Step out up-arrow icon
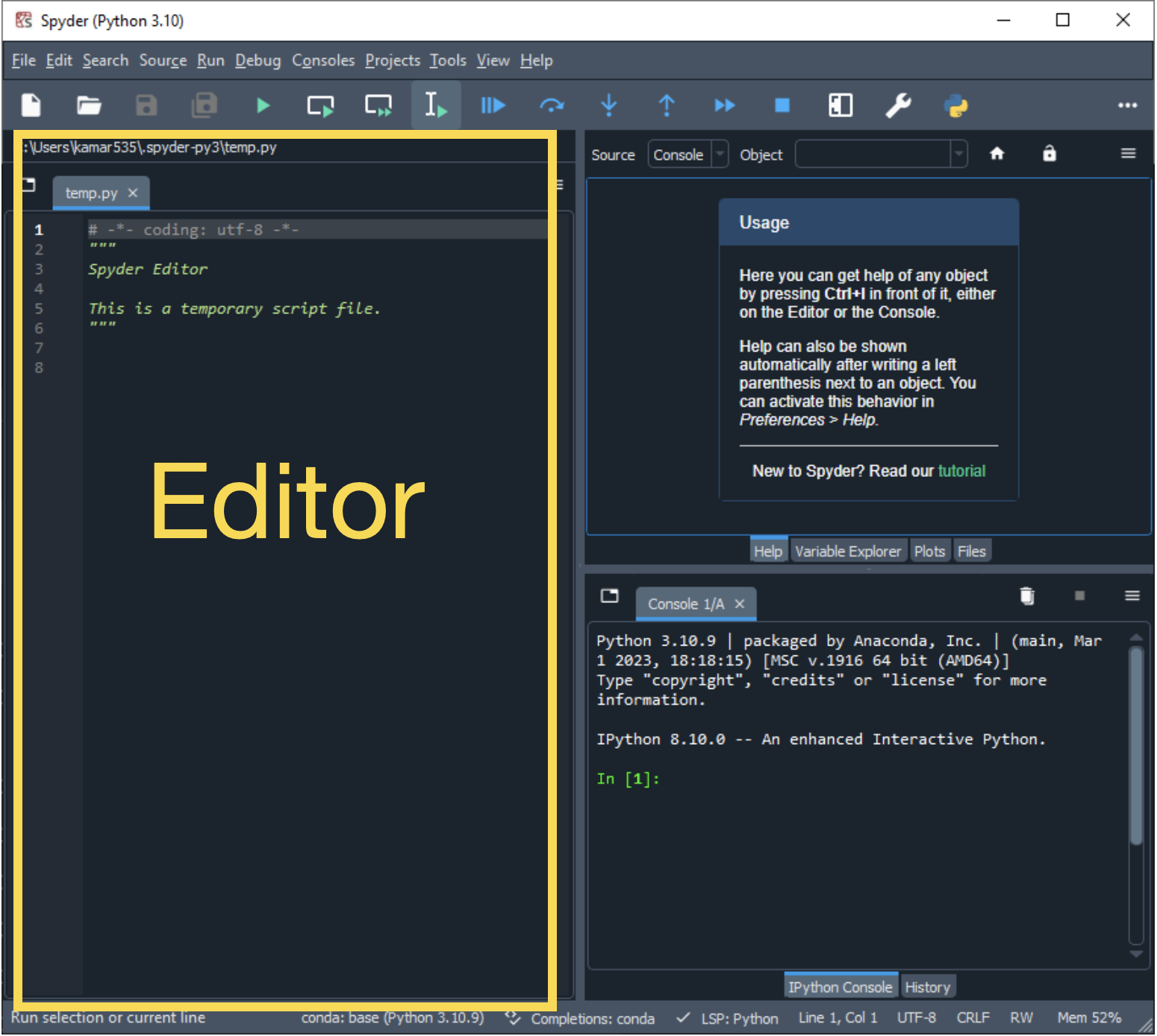Viewport: 1157px width, 1036px height. click(x=667, y=105)
